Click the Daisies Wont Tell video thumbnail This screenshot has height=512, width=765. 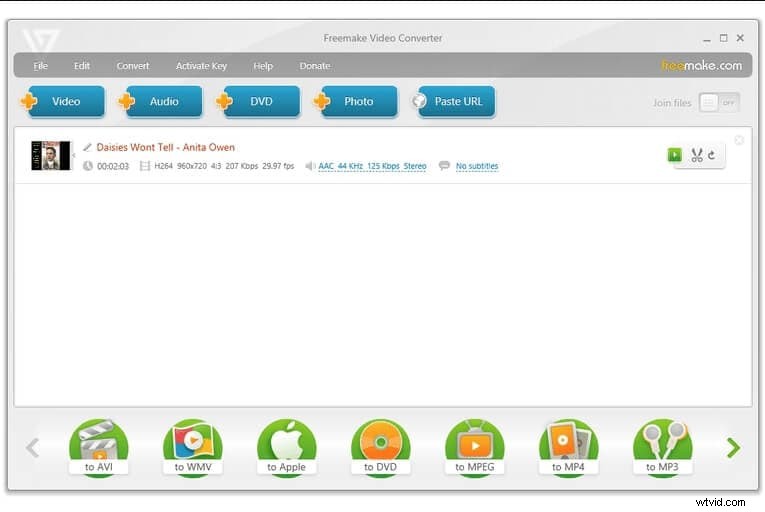pyautogui.click(x=51, y=155)
